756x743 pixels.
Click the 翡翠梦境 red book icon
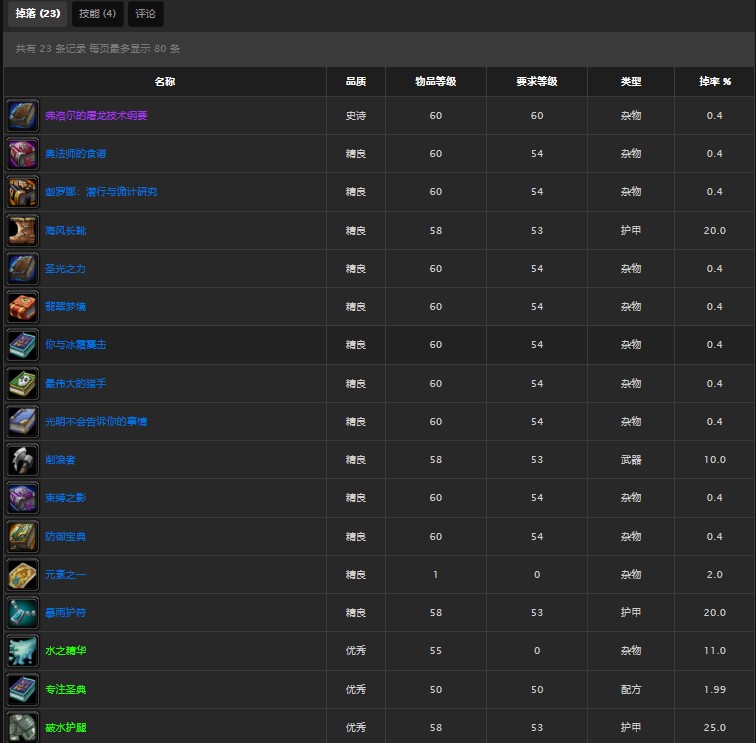pos(22,307)
